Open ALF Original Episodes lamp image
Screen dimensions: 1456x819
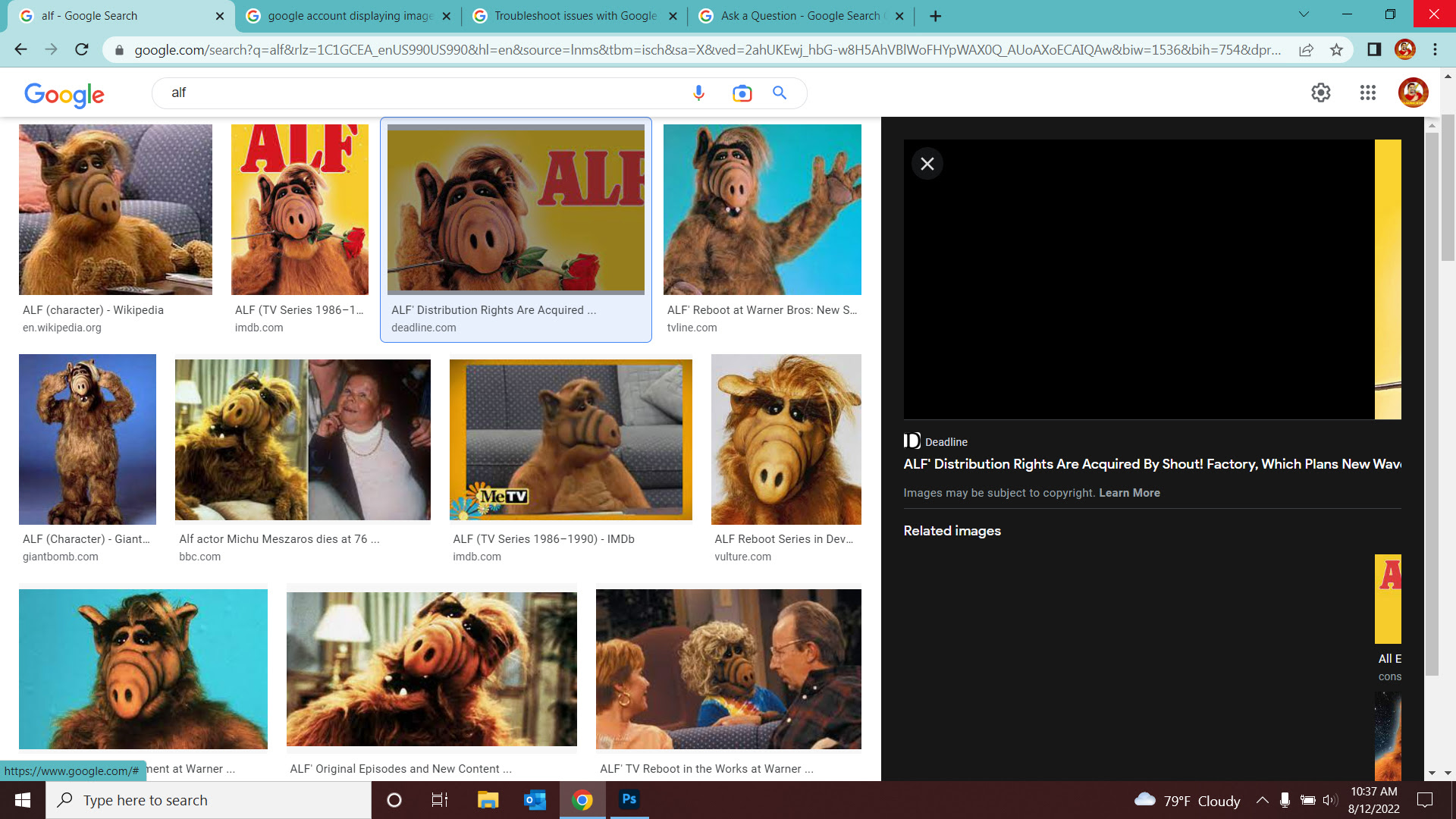click(431, 669)
